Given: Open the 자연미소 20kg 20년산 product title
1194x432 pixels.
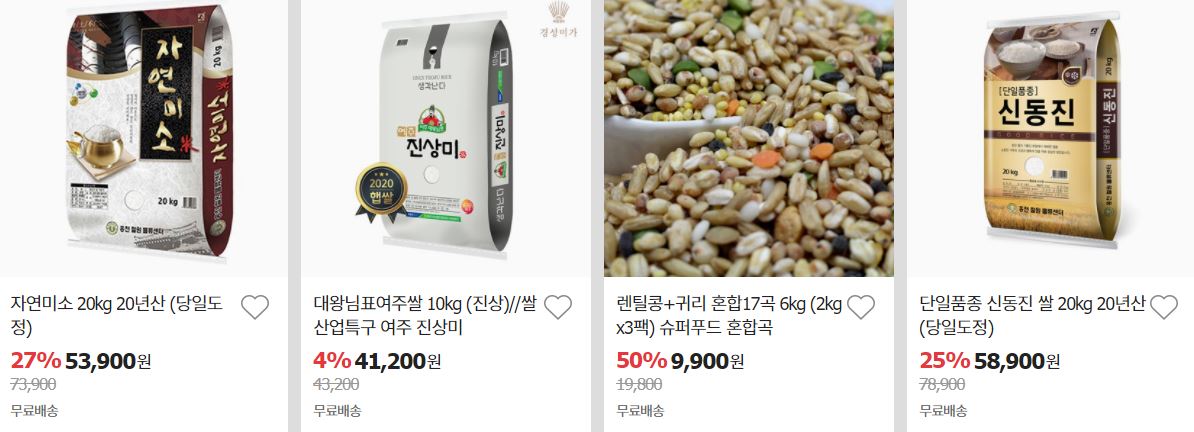Looking at the screenshot, I should coord(117,316).
